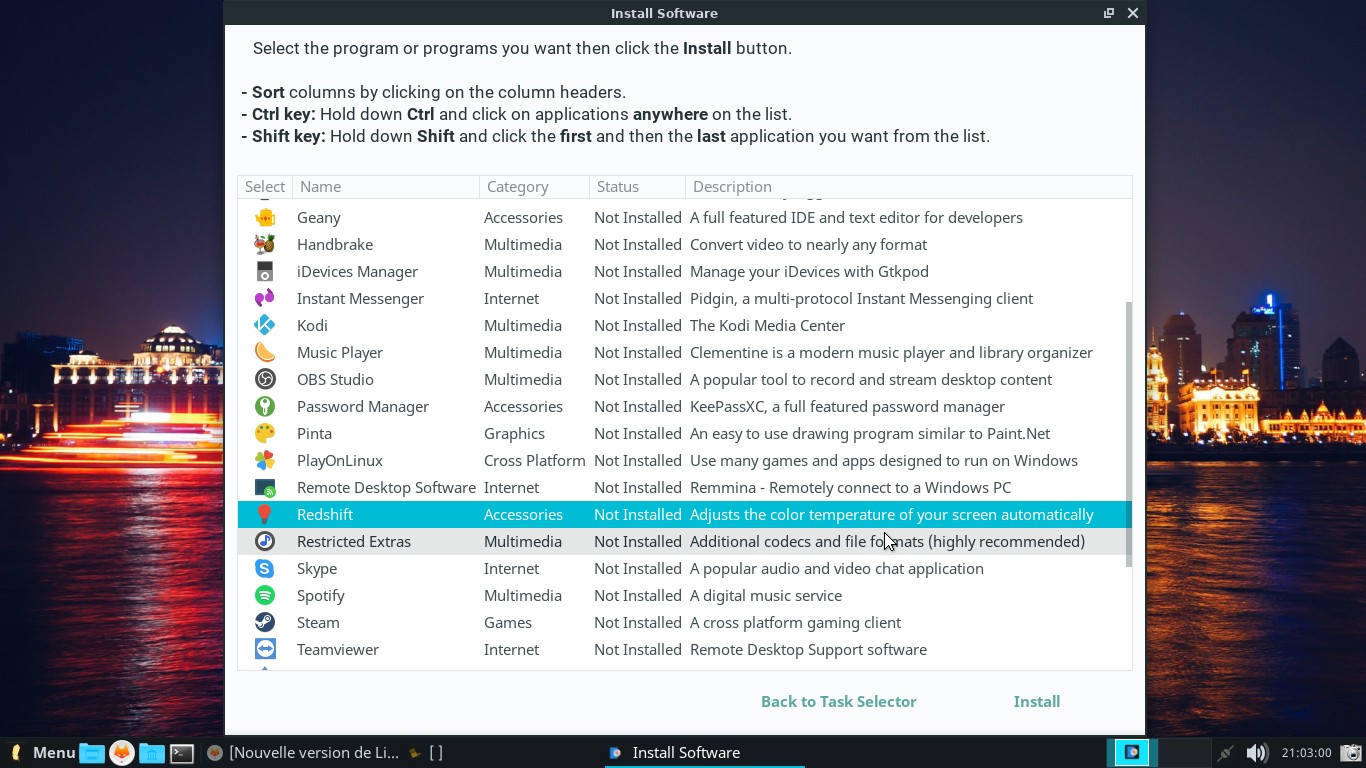Select Remote Desktop Software in the list
This screenshot has height=768, width=1366.
pos(386,488)
